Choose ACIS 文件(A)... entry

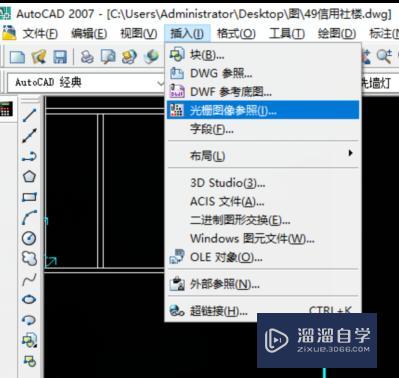point(263,201)
